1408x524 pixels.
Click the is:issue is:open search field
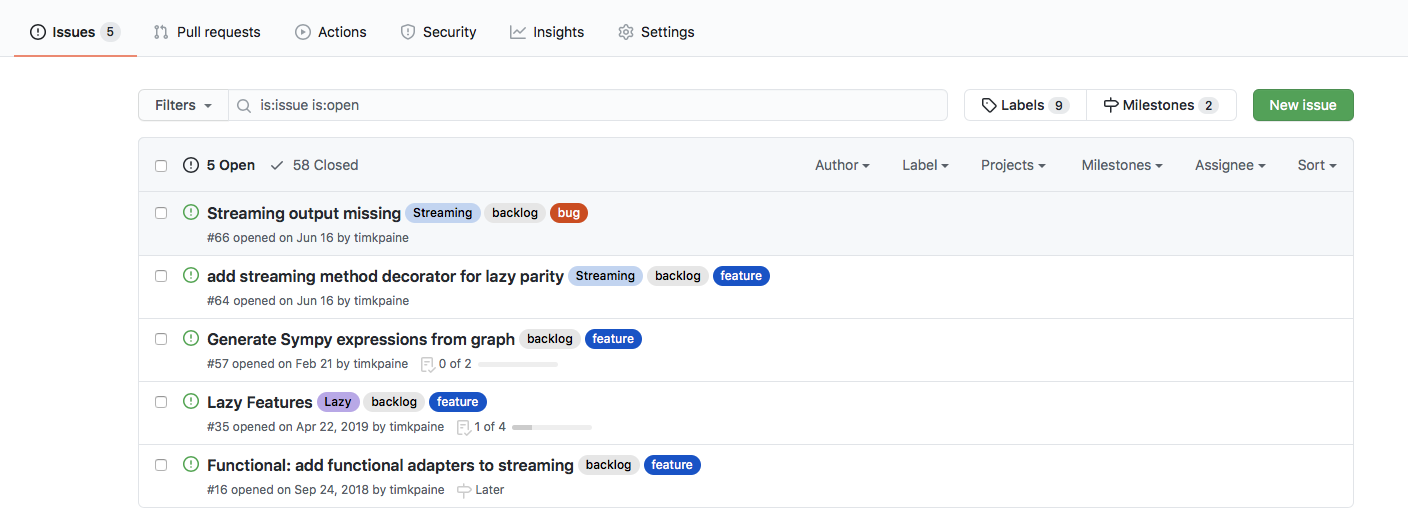(588, 105)
